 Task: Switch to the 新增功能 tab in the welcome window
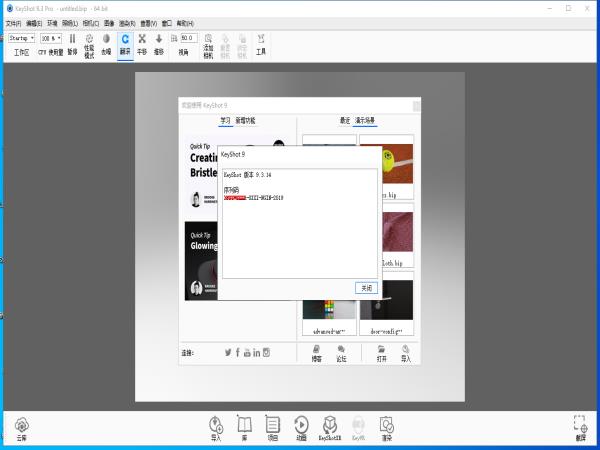245,121
